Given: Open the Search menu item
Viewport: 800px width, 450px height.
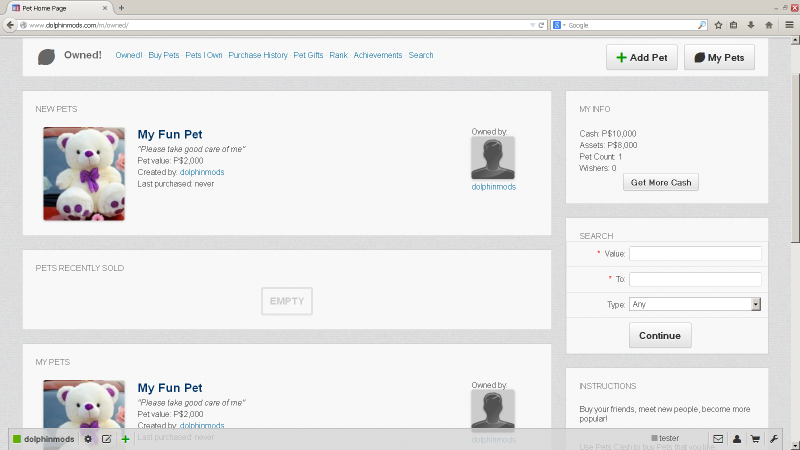Looking at the screenshot, I should [421, 55].
